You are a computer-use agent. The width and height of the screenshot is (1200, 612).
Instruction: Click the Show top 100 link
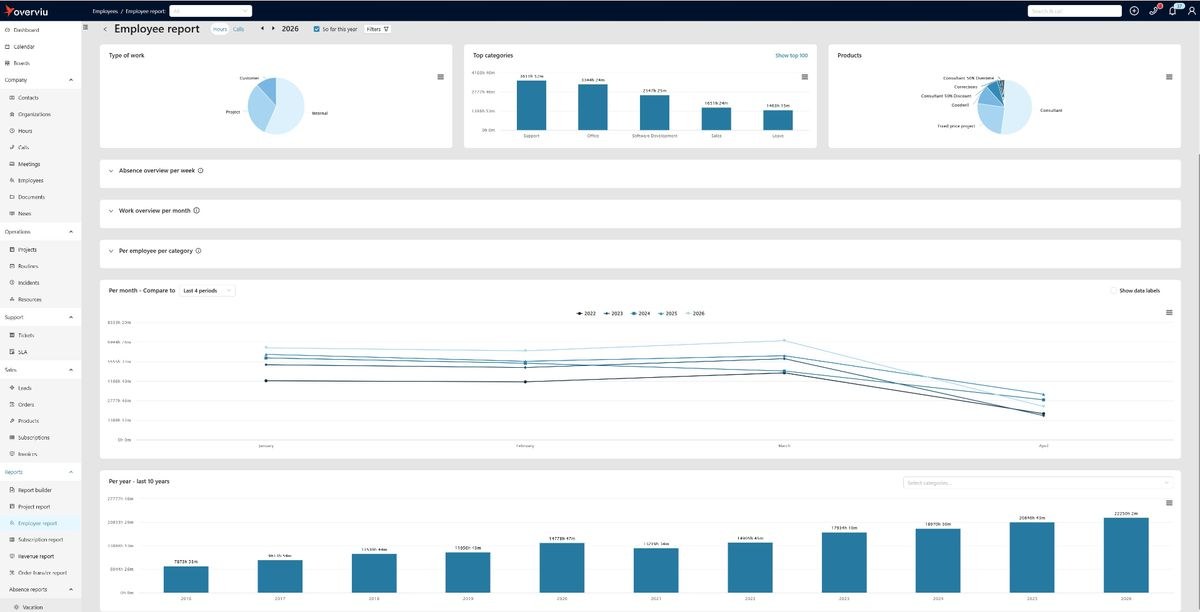791,56
